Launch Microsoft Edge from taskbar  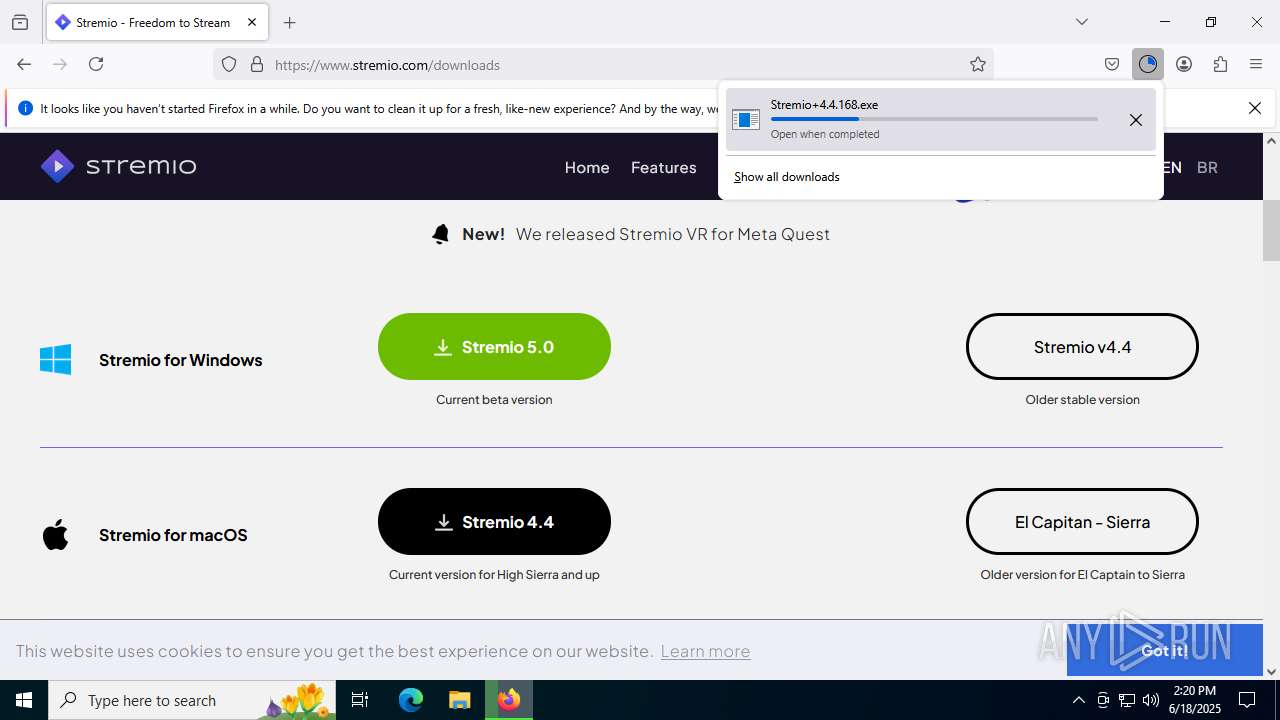(411, 700)
